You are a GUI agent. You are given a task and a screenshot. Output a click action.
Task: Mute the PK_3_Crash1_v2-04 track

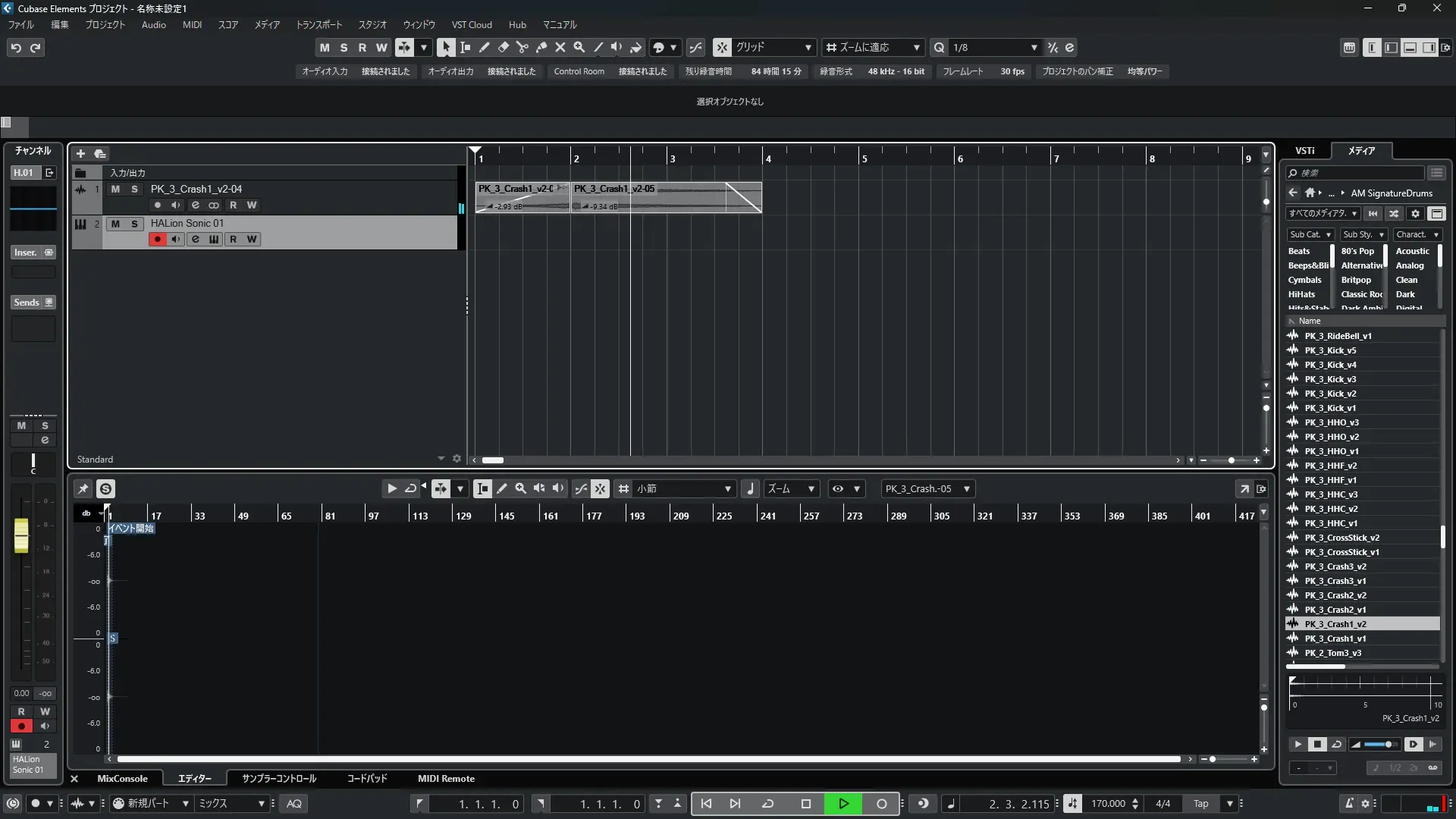pos(115,189)
